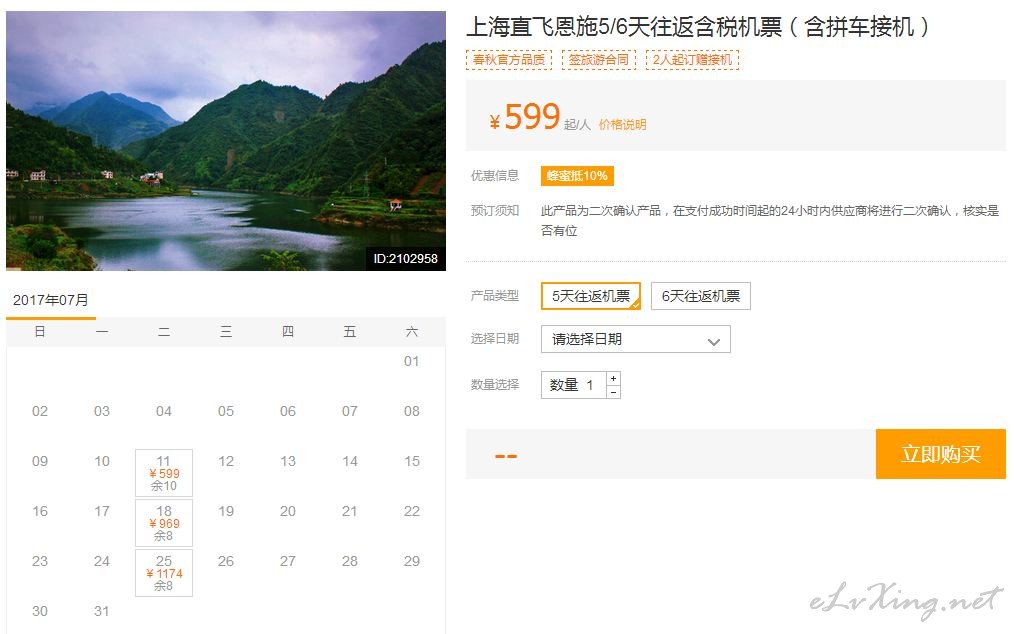The image size is (1014, 634).
Task: Click the 立即购买 buy now button
Action: [940, 454]
